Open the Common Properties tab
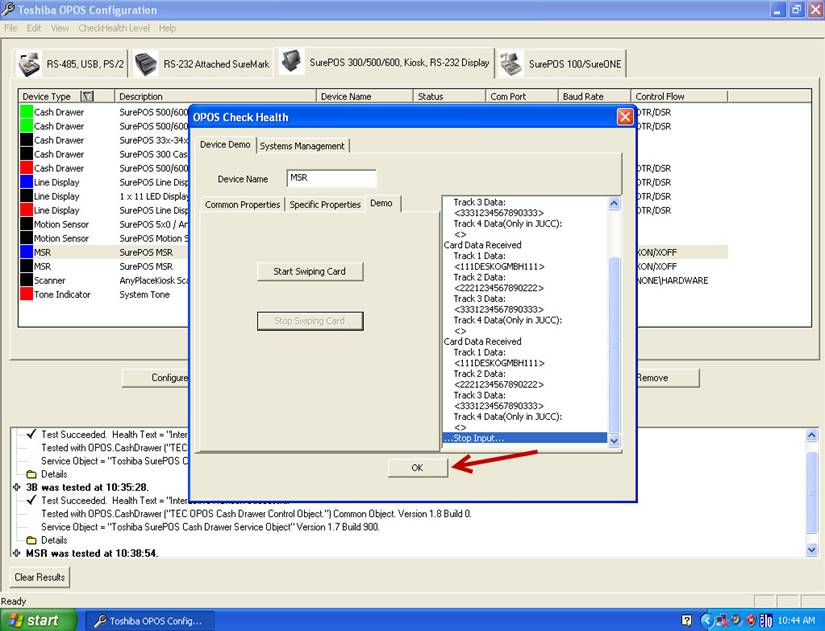This screenshot has width=825, height=631. click(x=242, y=204)
